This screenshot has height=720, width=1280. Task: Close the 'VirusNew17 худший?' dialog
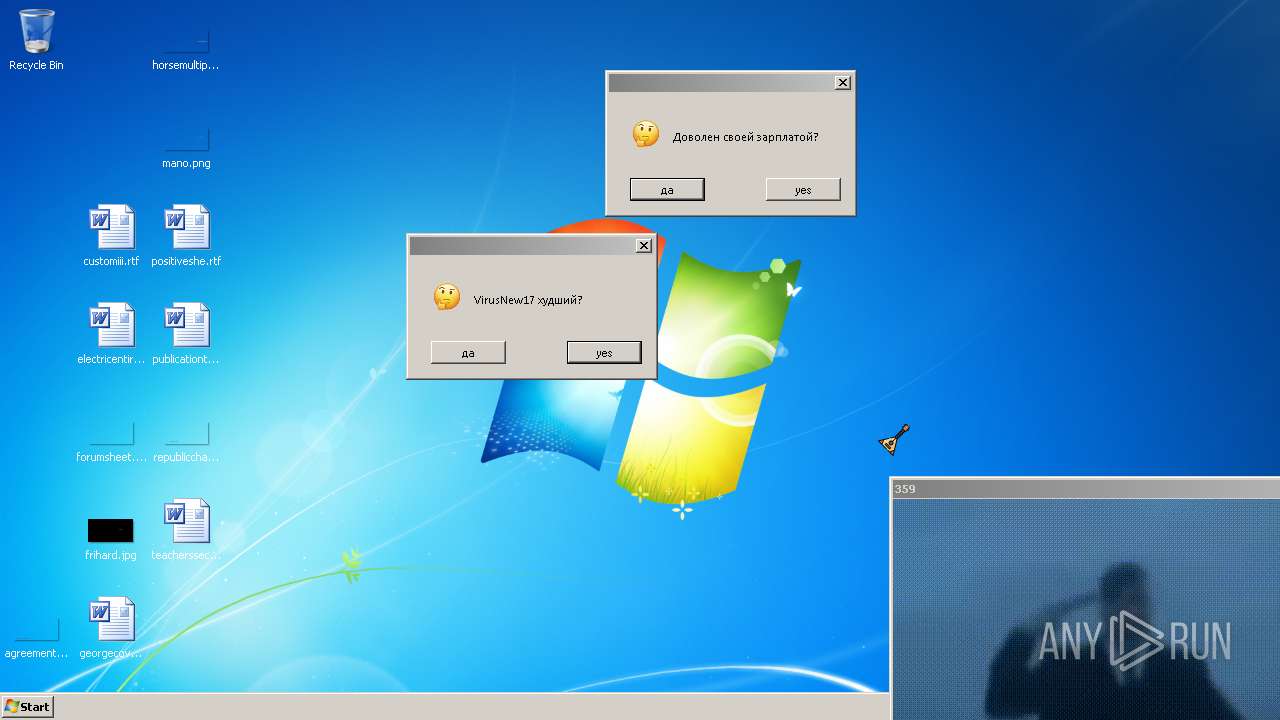(644, 245)
